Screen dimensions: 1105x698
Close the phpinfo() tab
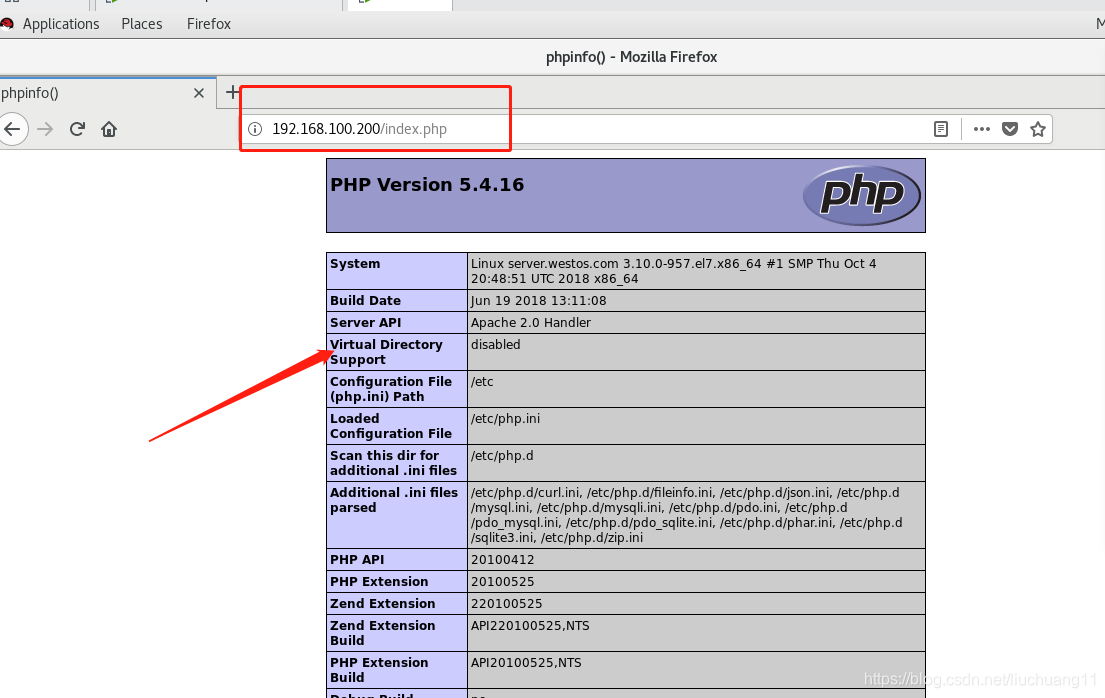coord(199,93)
